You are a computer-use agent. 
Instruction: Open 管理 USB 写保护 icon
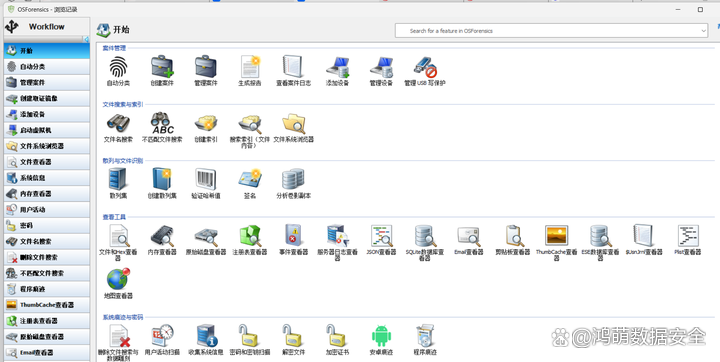[x=425, y=67]
